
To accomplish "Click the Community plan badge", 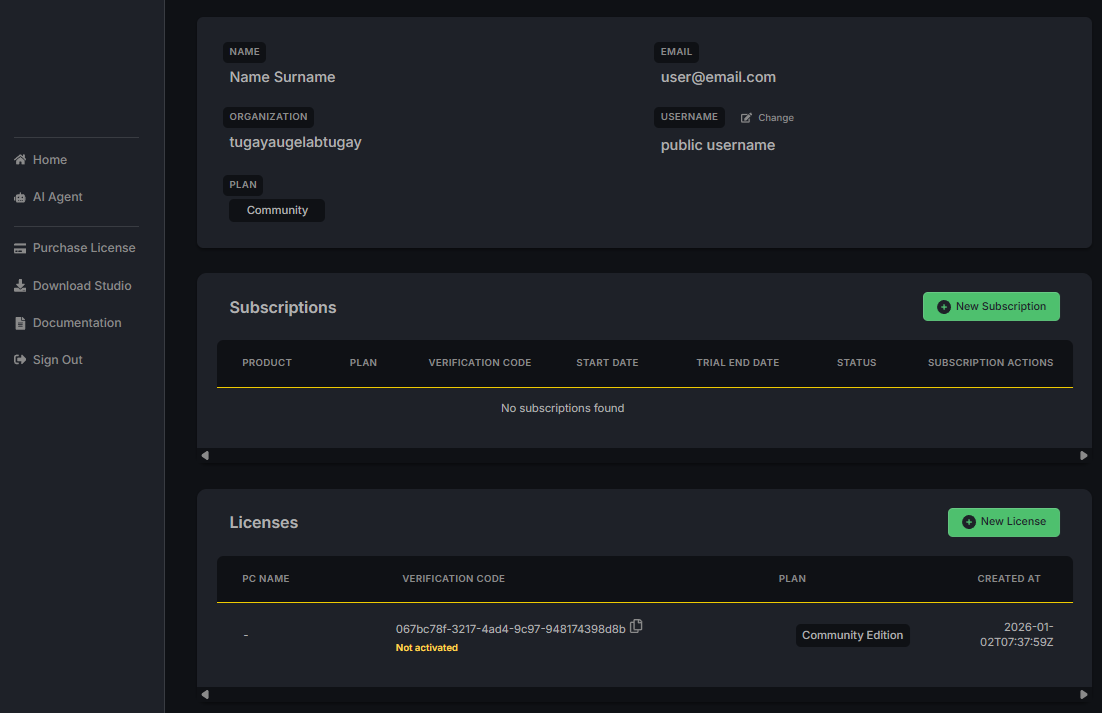I will click(277, 210).
